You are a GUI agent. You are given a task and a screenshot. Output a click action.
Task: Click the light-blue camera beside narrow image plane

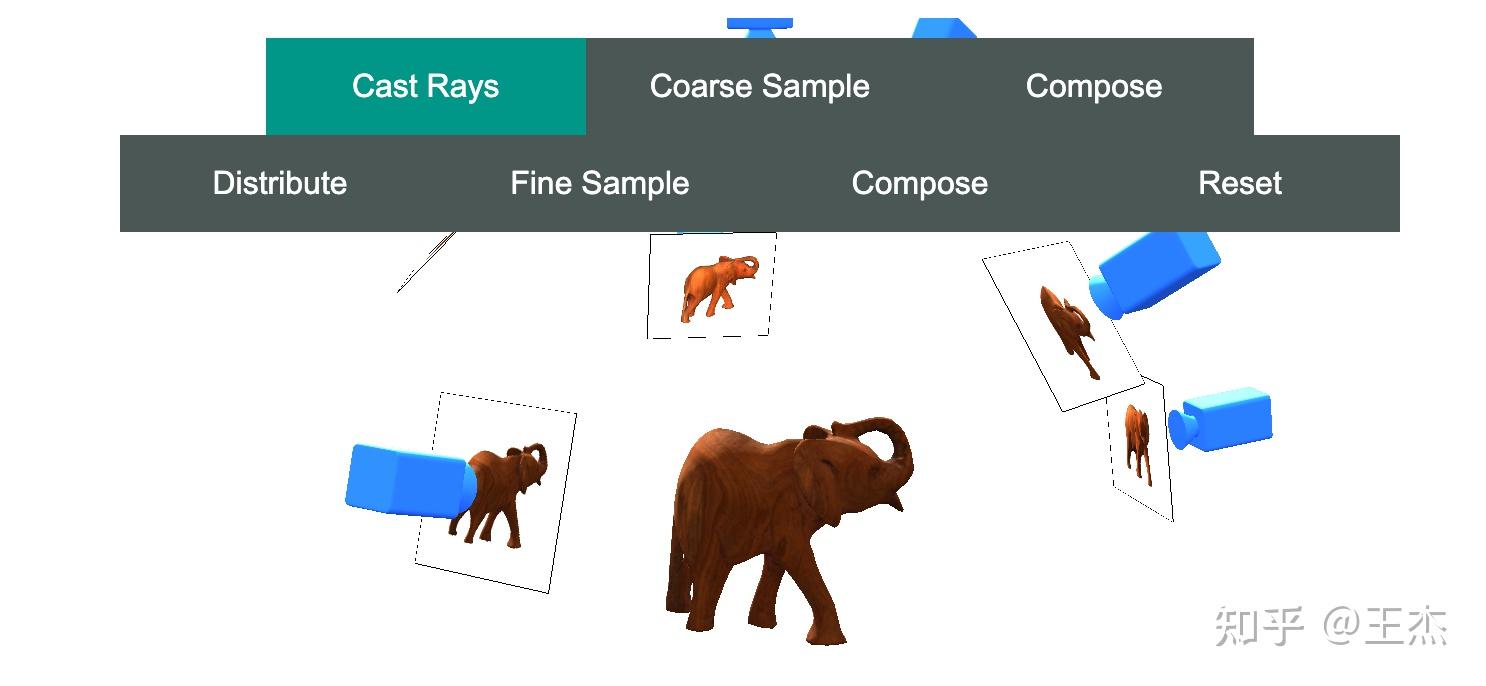point(1221,419)
